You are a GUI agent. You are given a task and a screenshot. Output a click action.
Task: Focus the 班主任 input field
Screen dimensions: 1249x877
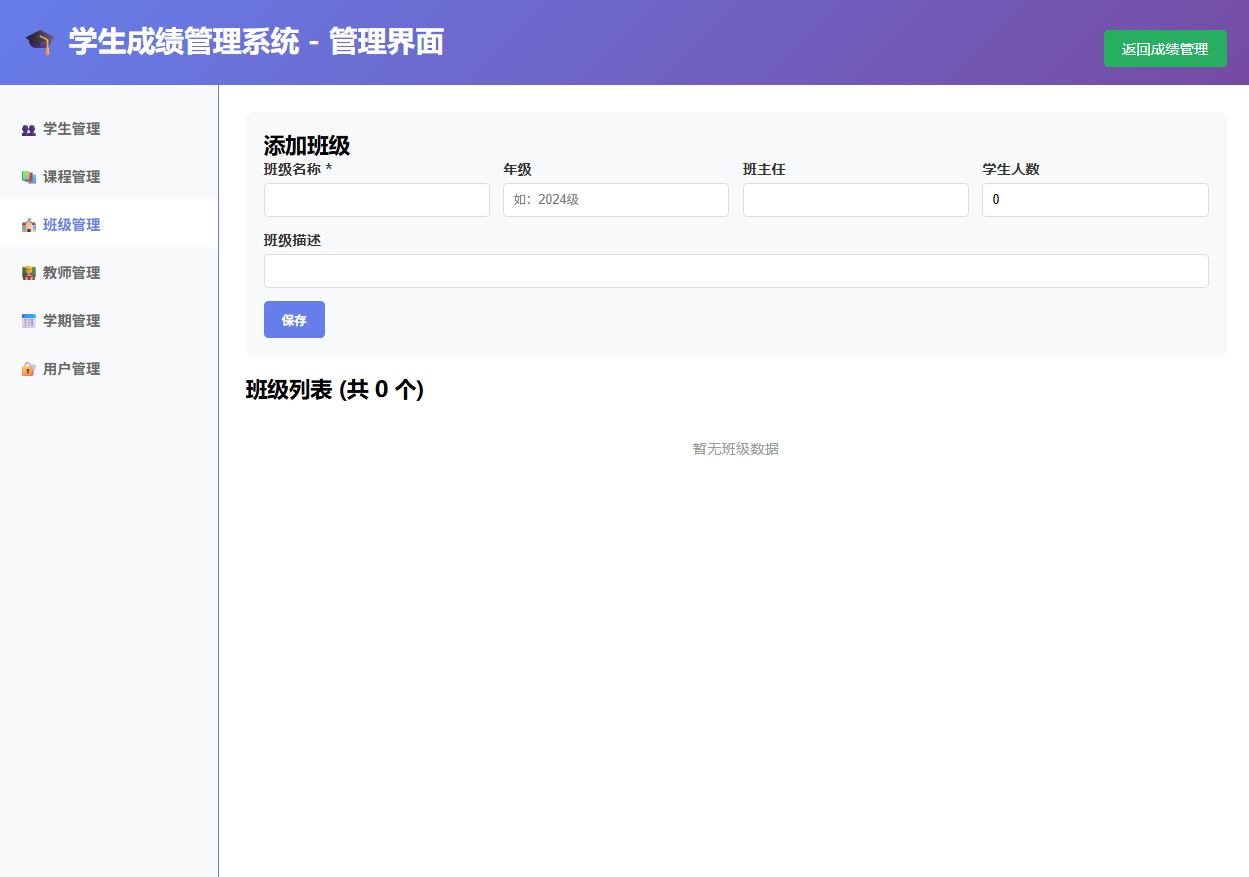(856, 200)
